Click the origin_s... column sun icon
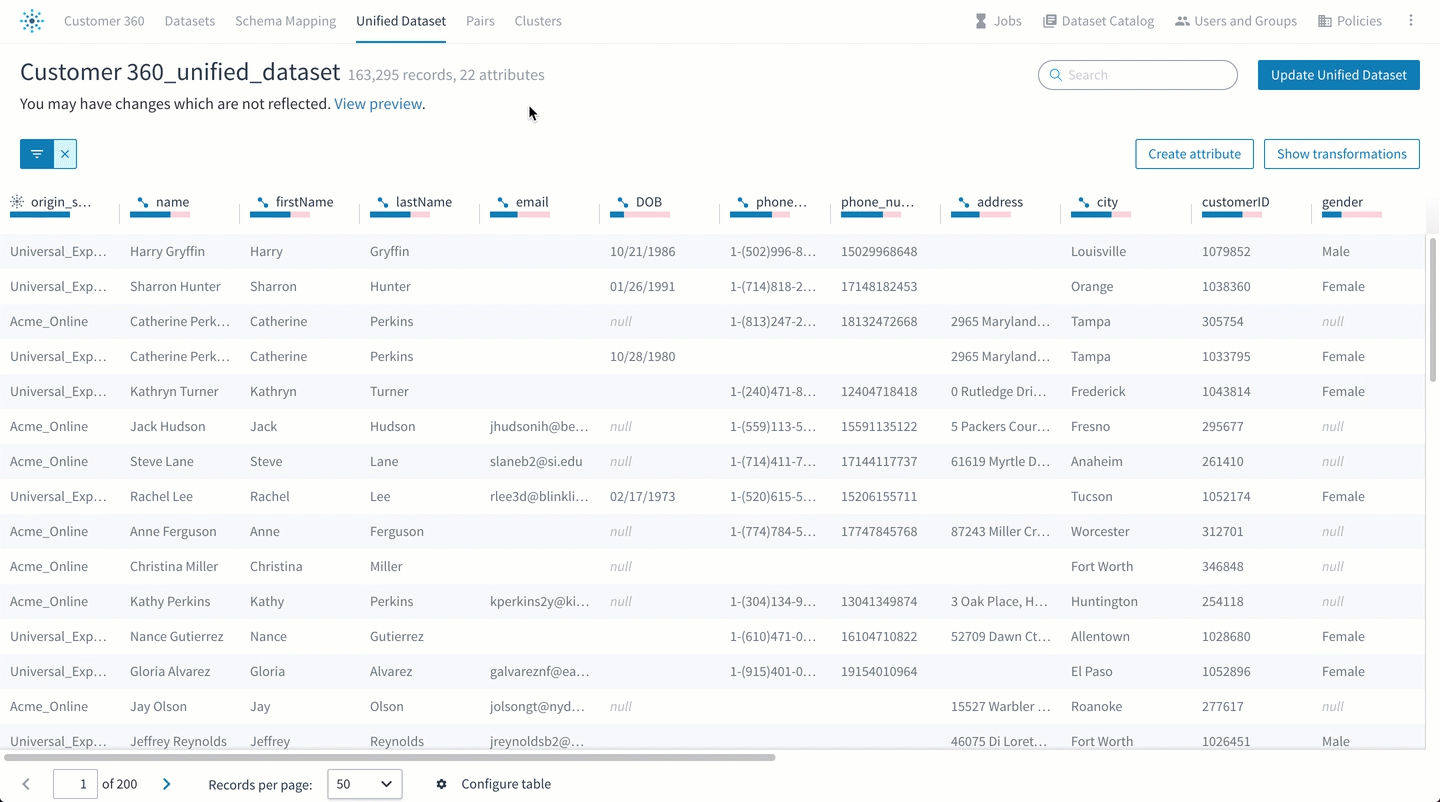 click(17, 202)
